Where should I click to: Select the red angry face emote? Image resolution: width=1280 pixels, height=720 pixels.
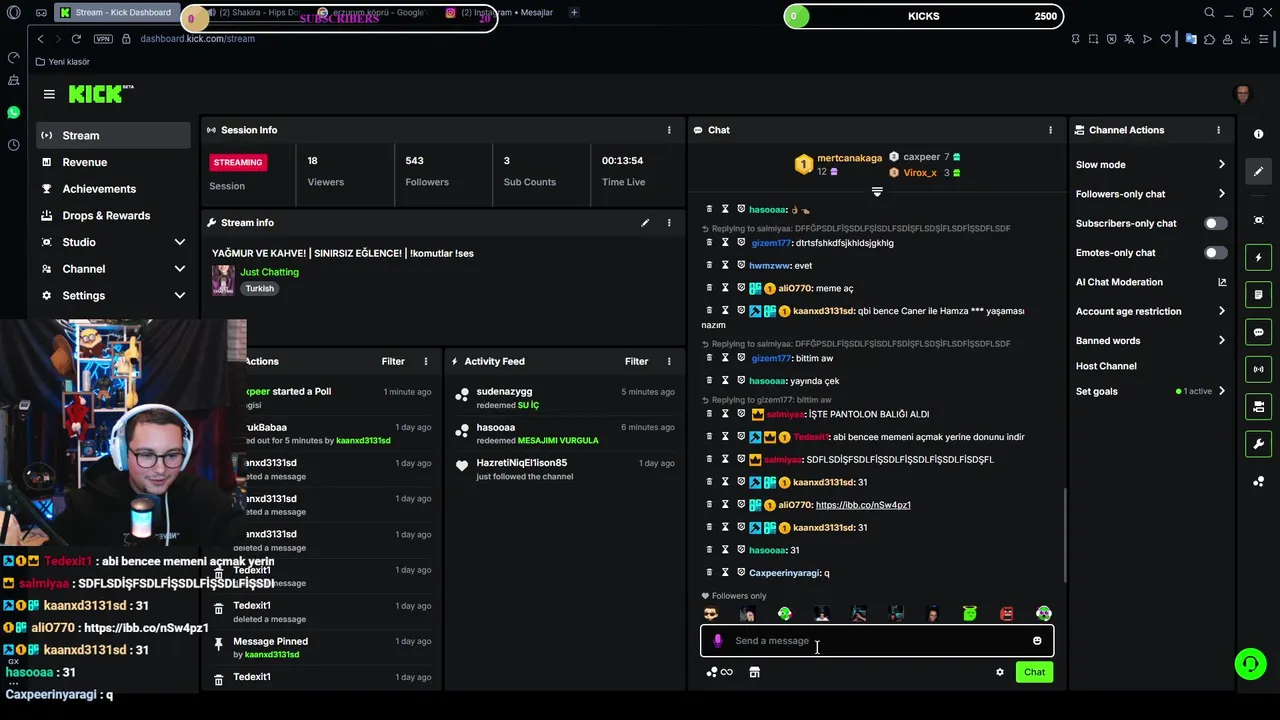coord(1007,614)
